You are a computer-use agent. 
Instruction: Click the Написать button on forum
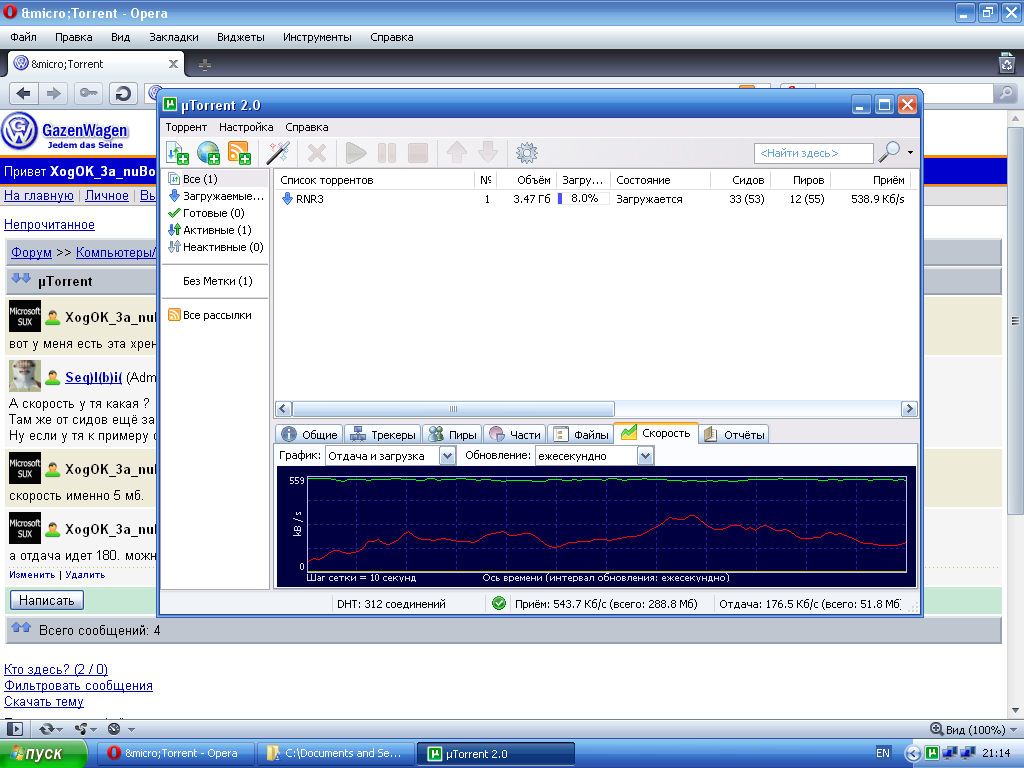[46, 600]
